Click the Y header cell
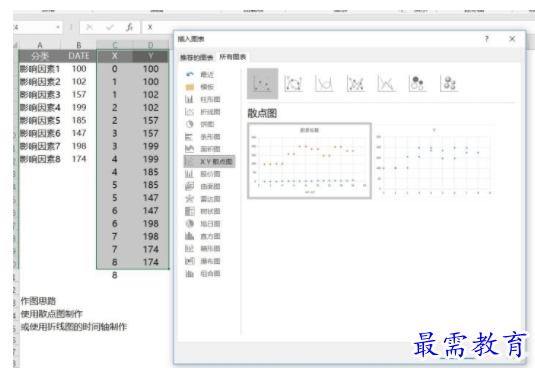 [x=150, y=56]
